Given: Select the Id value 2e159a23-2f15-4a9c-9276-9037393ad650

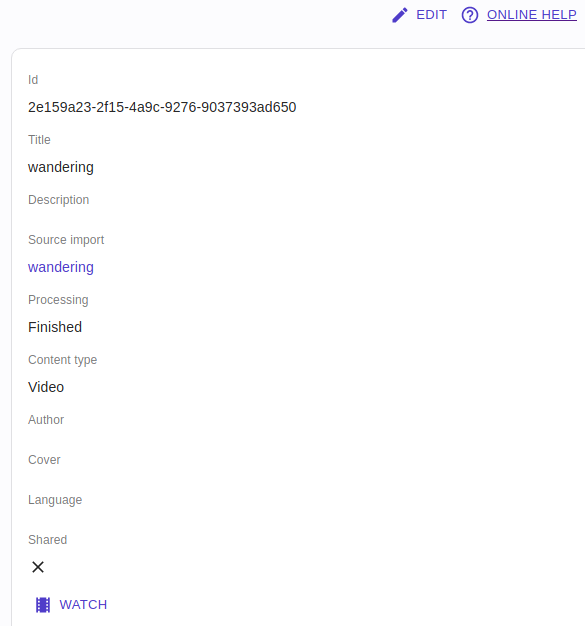Looking at the screenshot, I should click(162, 107).
